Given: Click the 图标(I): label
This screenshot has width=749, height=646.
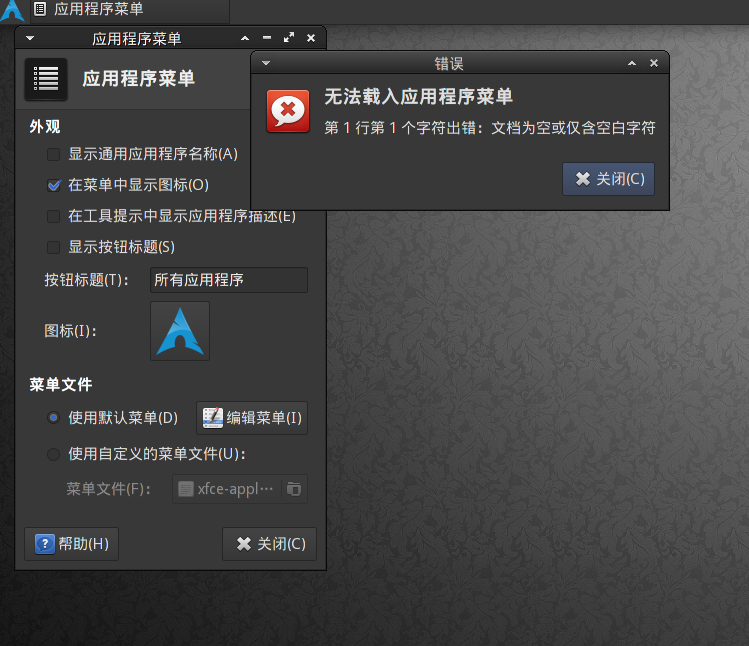Looking at the screenshot, I should coord(70,331).
